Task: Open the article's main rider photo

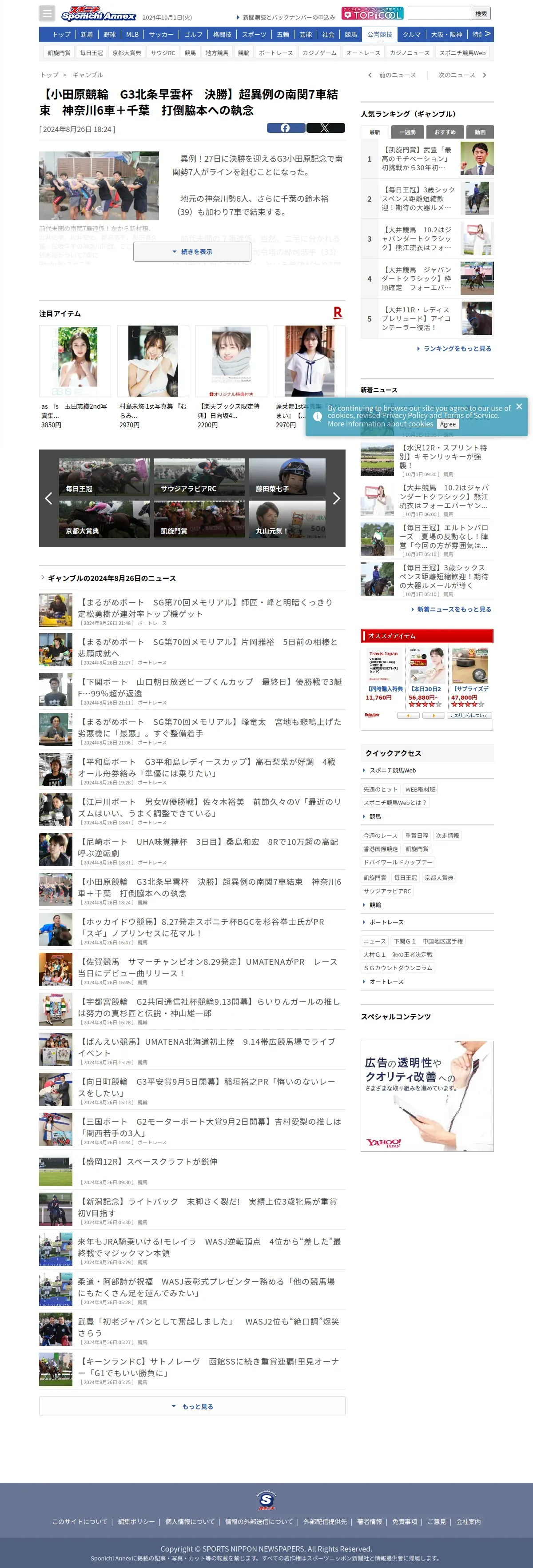Action: click(99, 186)
